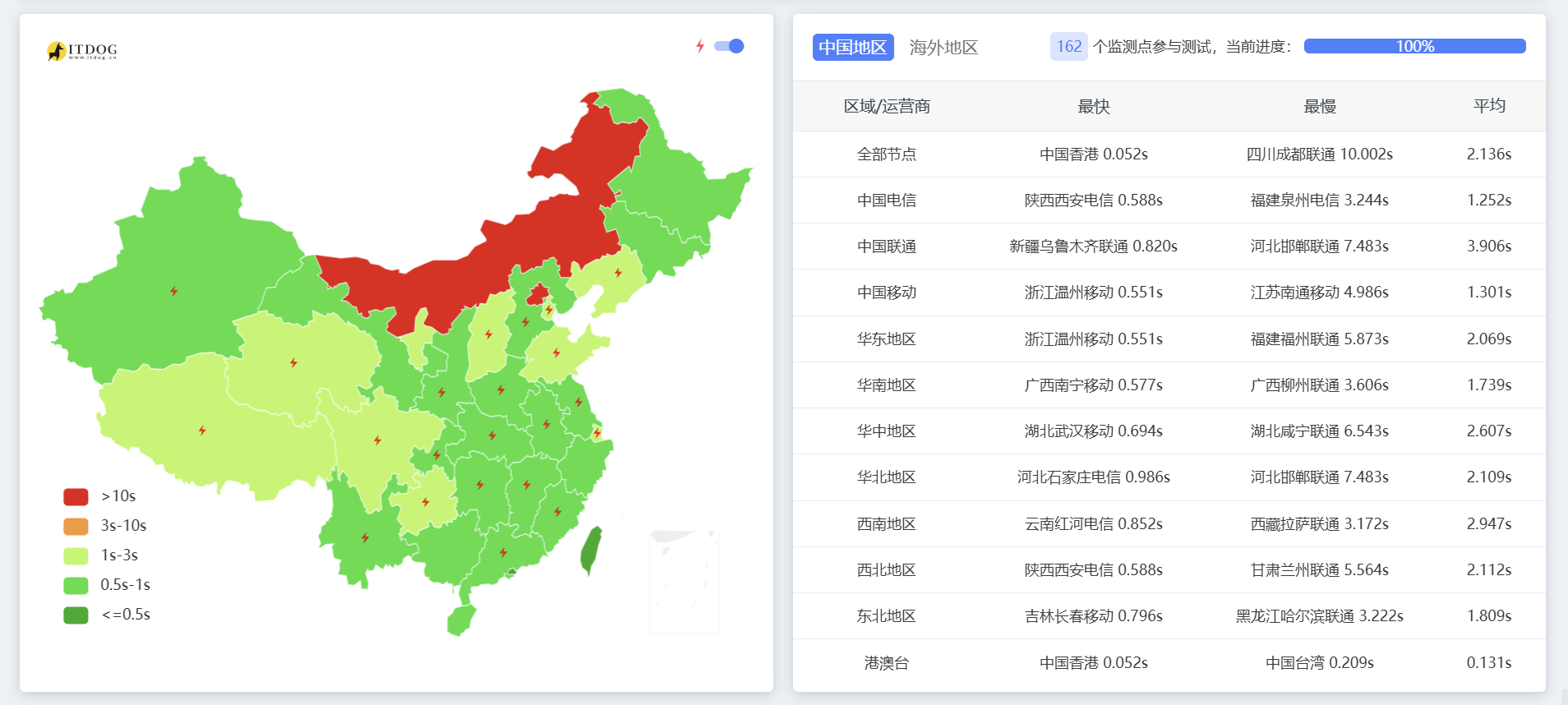The height and width of the screenshot is (705, 1568).
Task: Toggle the 3s-10s orange legend item
Action: tap(76, 526)
